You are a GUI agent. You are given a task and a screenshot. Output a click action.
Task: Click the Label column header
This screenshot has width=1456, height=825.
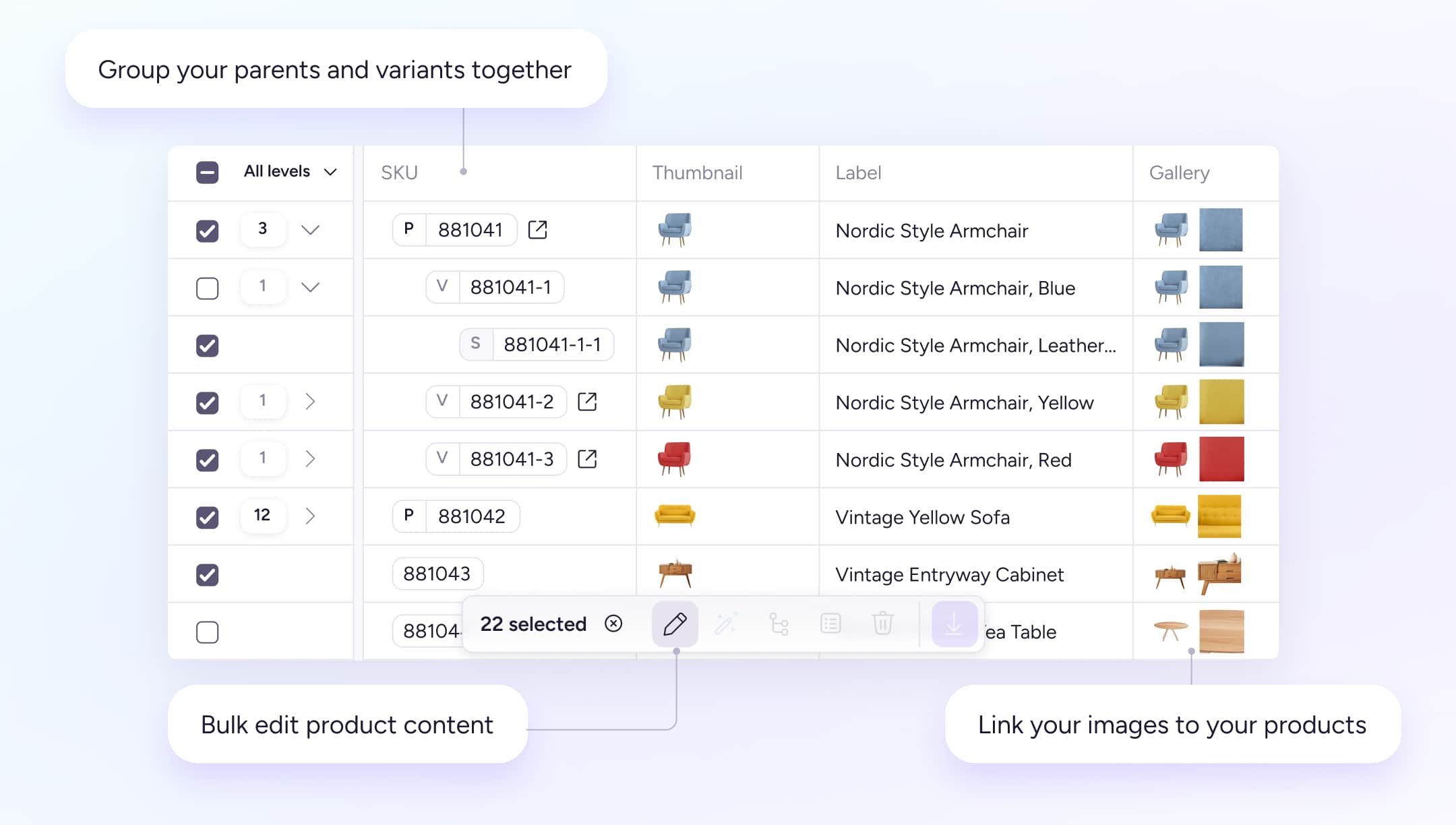[858, 173]
